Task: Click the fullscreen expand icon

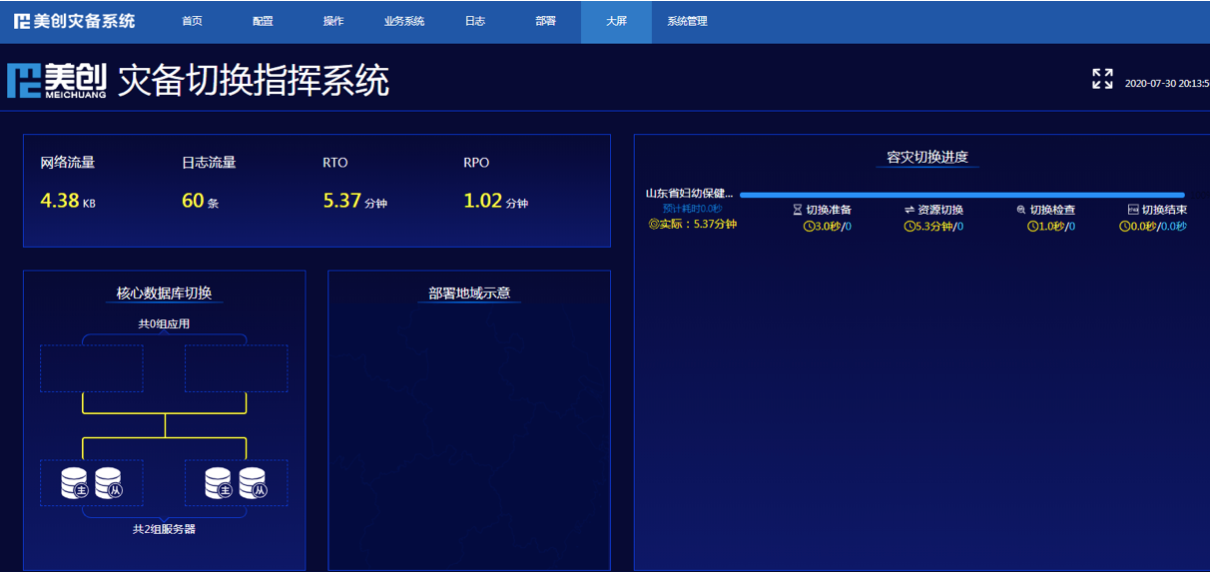Action: 1102,79
